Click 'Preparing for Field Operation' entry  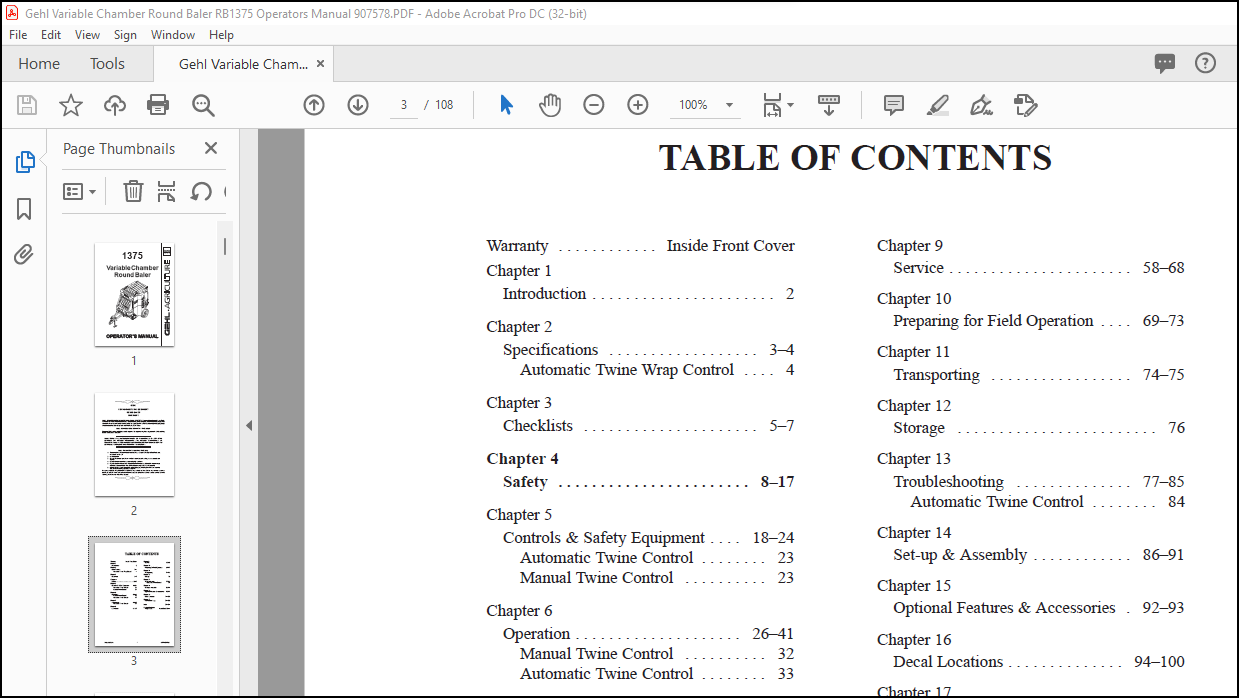pyautogui.click(x=993, y=321)
